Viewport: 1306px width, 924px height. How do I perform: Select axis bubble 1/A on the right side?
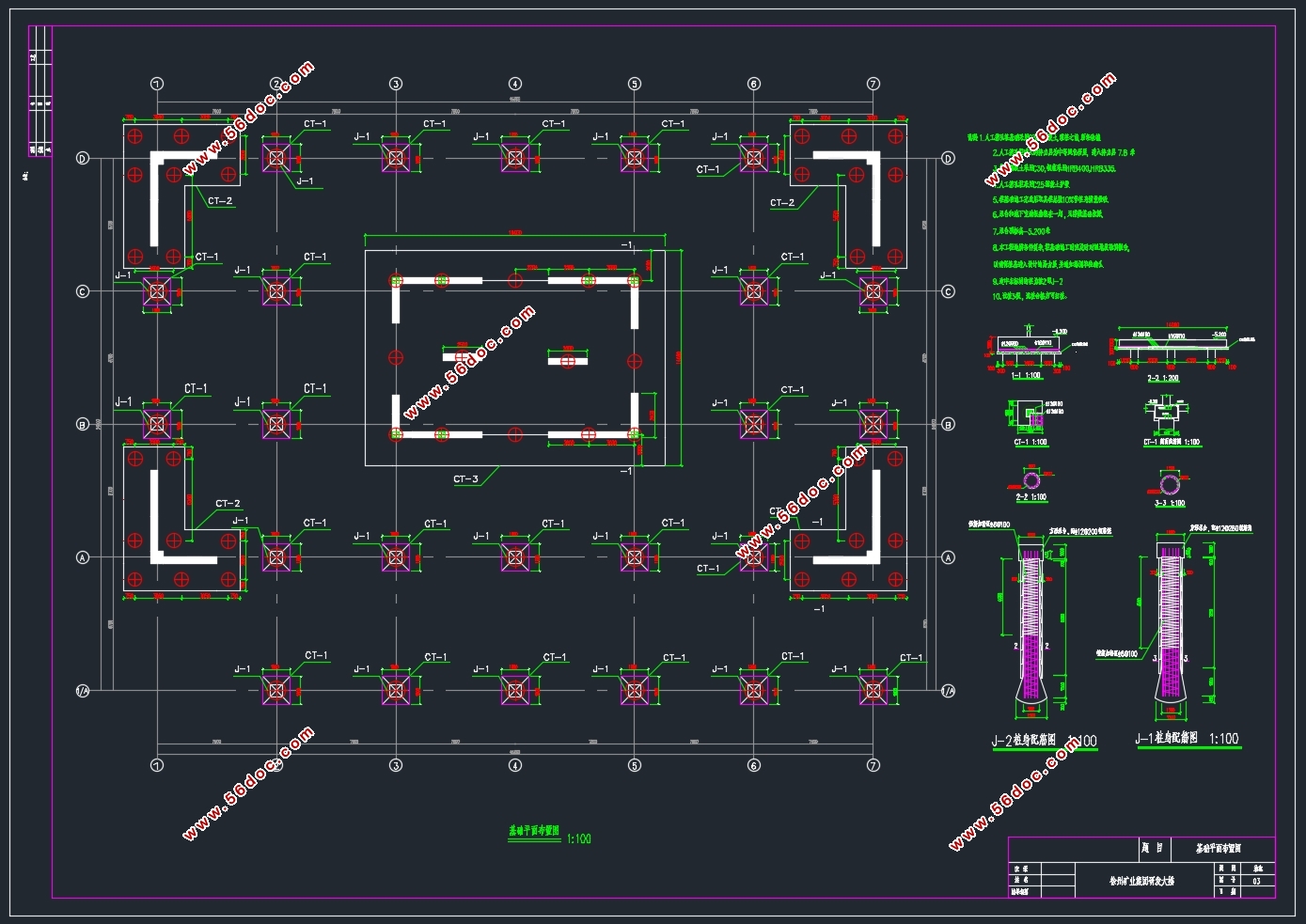click(948, 691)
